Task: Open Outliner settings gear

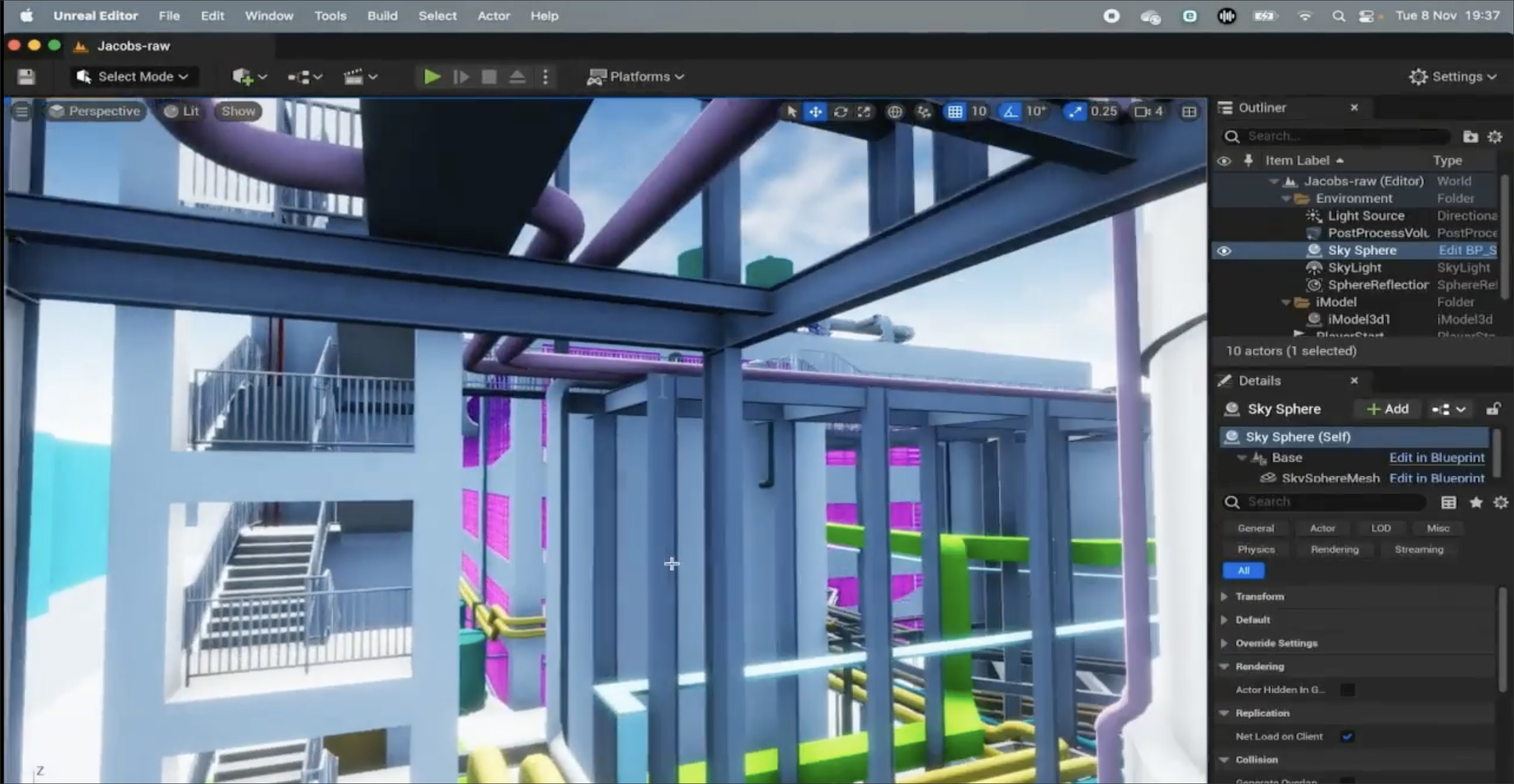Action: point(1495,136)
